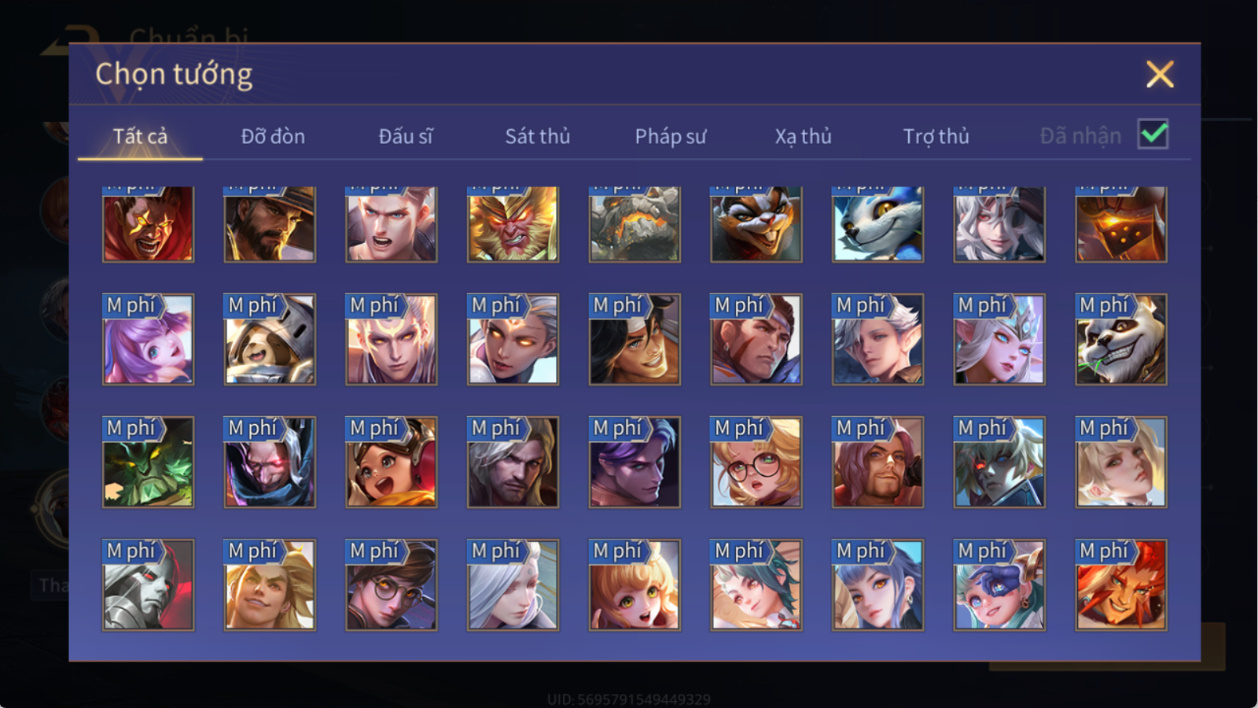1258x708 pixels.
Task: Close the Chọn tướng dialog
Action: click(1160, 74)
